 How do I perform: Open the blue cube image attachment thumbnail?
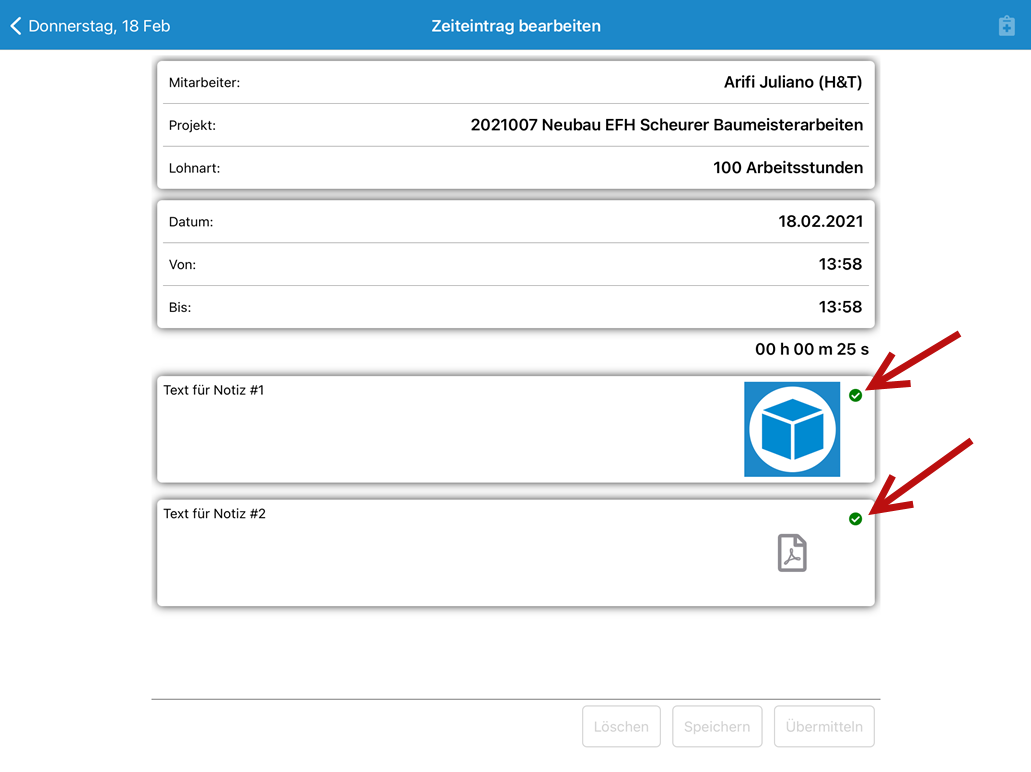(792, 429)
